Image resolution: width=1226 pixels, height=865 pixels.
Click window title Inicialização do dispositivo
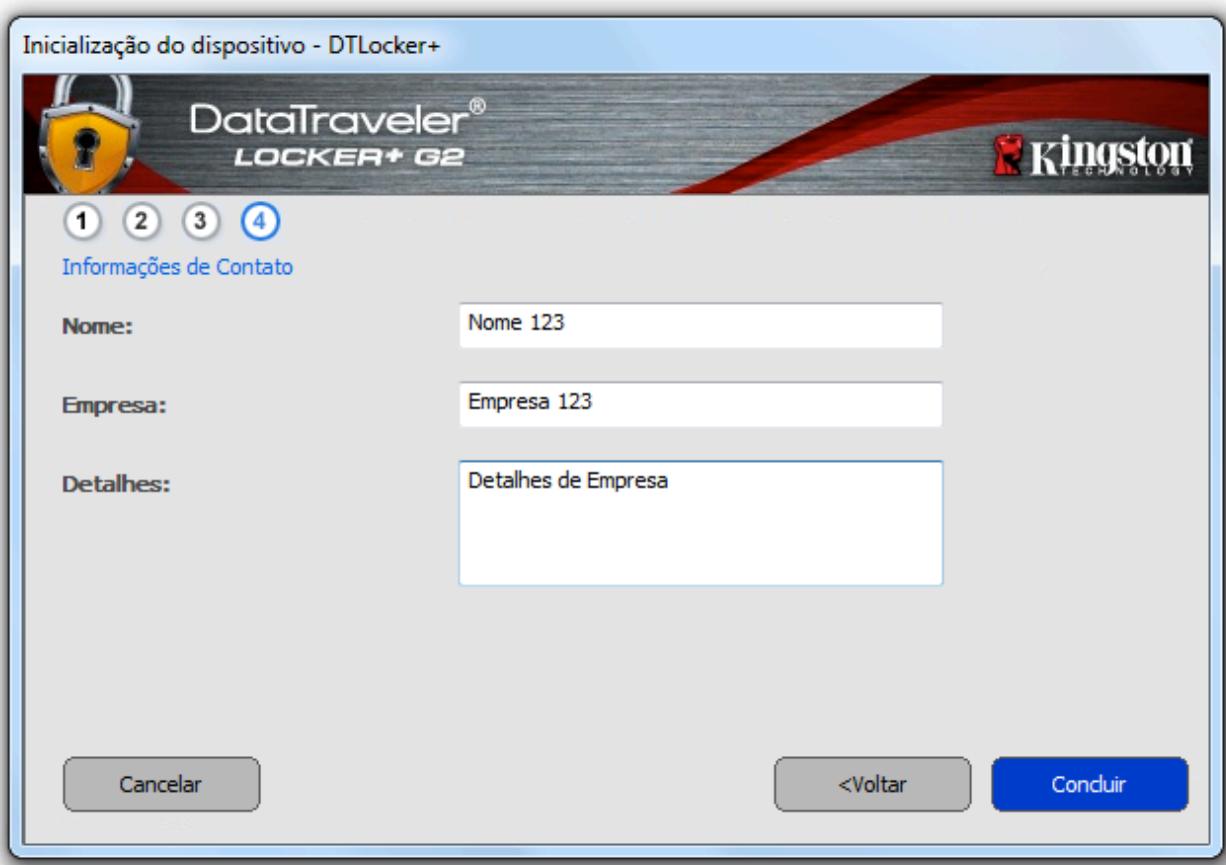tap(232, 46)
